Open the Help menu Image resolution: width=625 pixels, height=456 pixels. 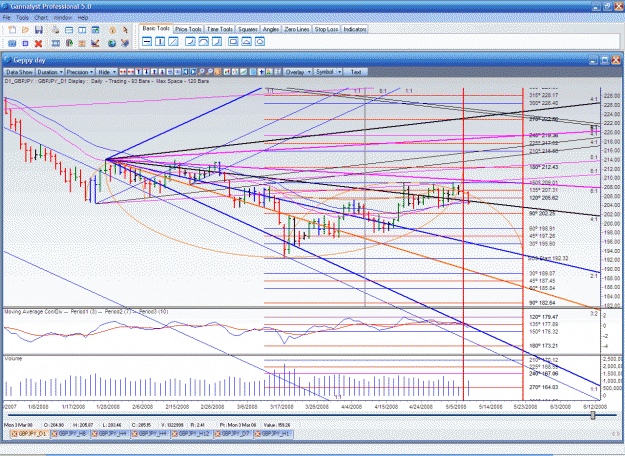click(83, 18)
